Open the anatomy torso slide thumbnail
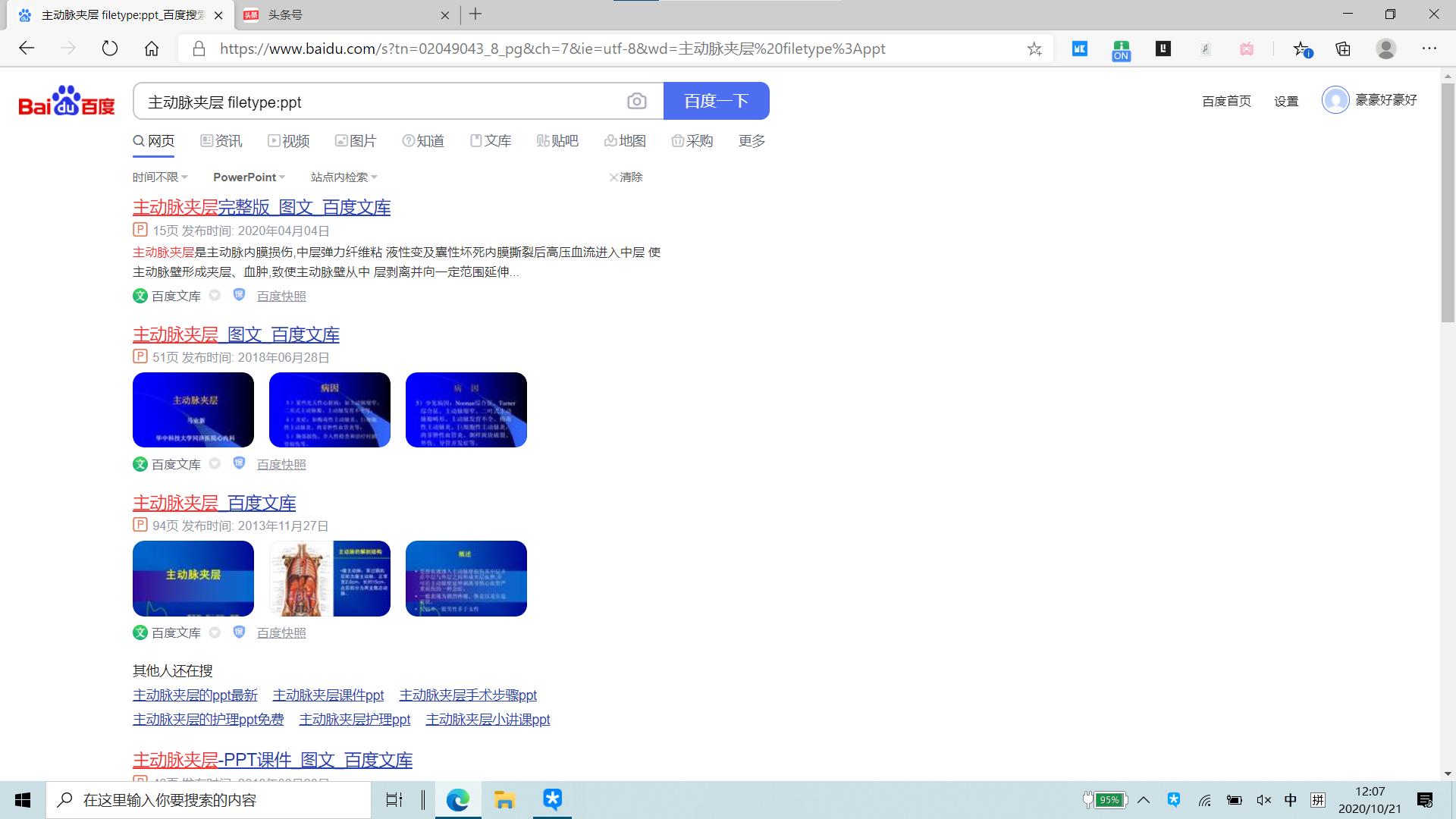 click(x=330, y=579)
